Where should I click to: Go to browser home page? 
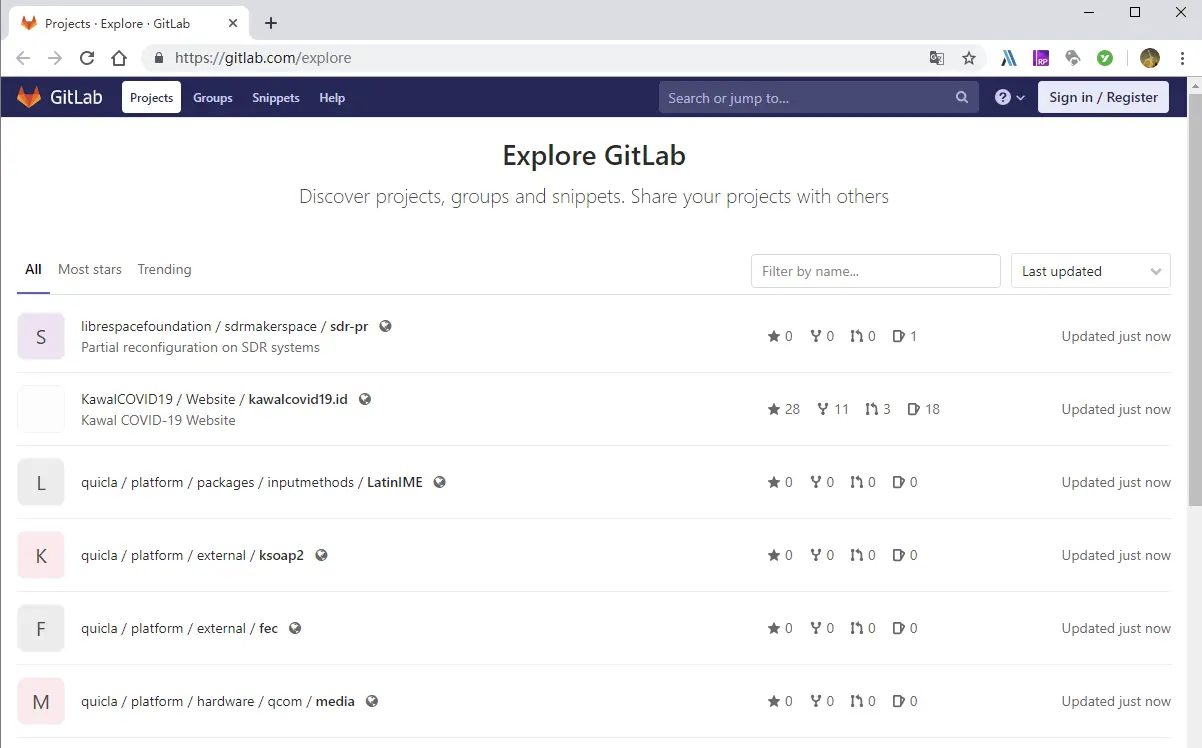pos(119,58)
